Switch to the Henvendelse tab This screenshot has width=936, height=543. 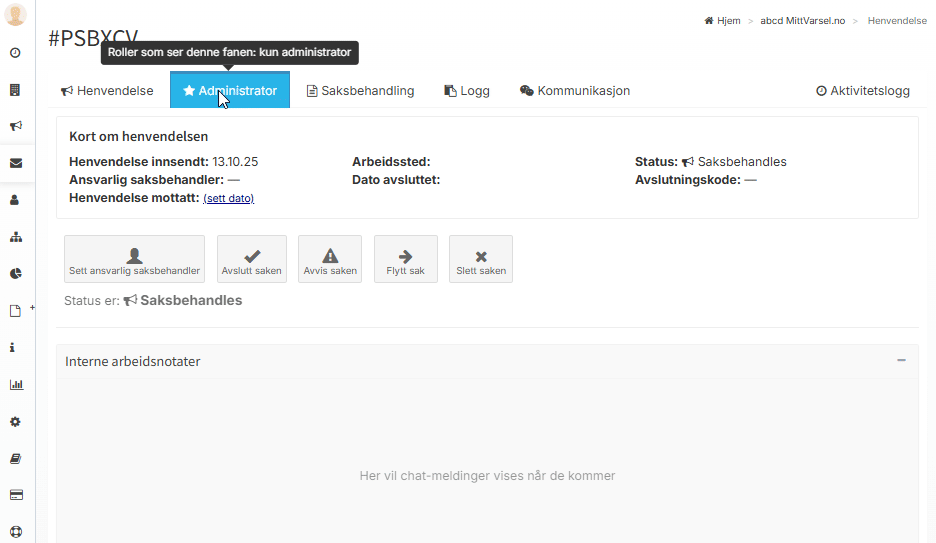tap(107, 91)
